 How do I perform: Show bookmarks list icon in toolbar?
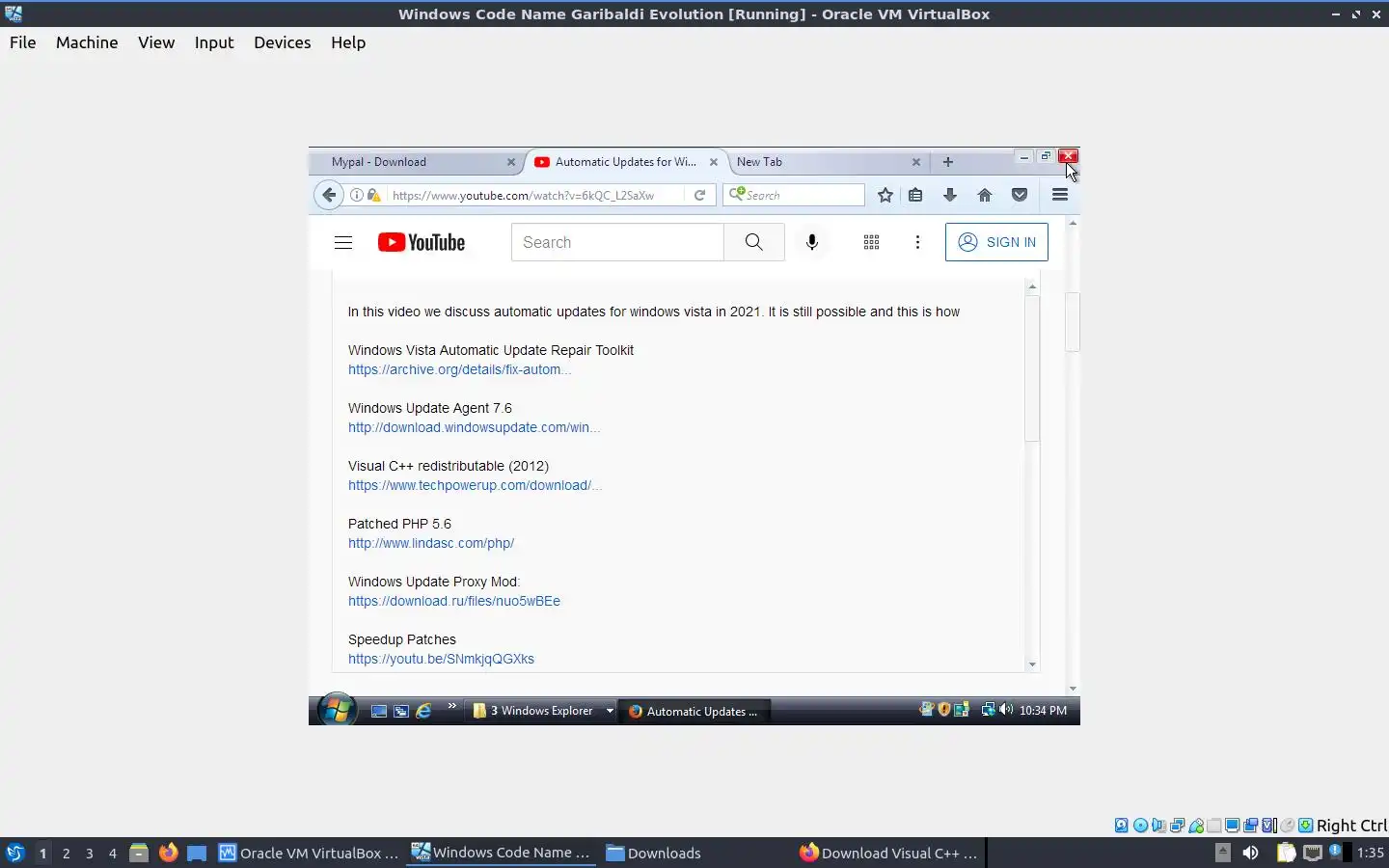[x=915, y=195]
